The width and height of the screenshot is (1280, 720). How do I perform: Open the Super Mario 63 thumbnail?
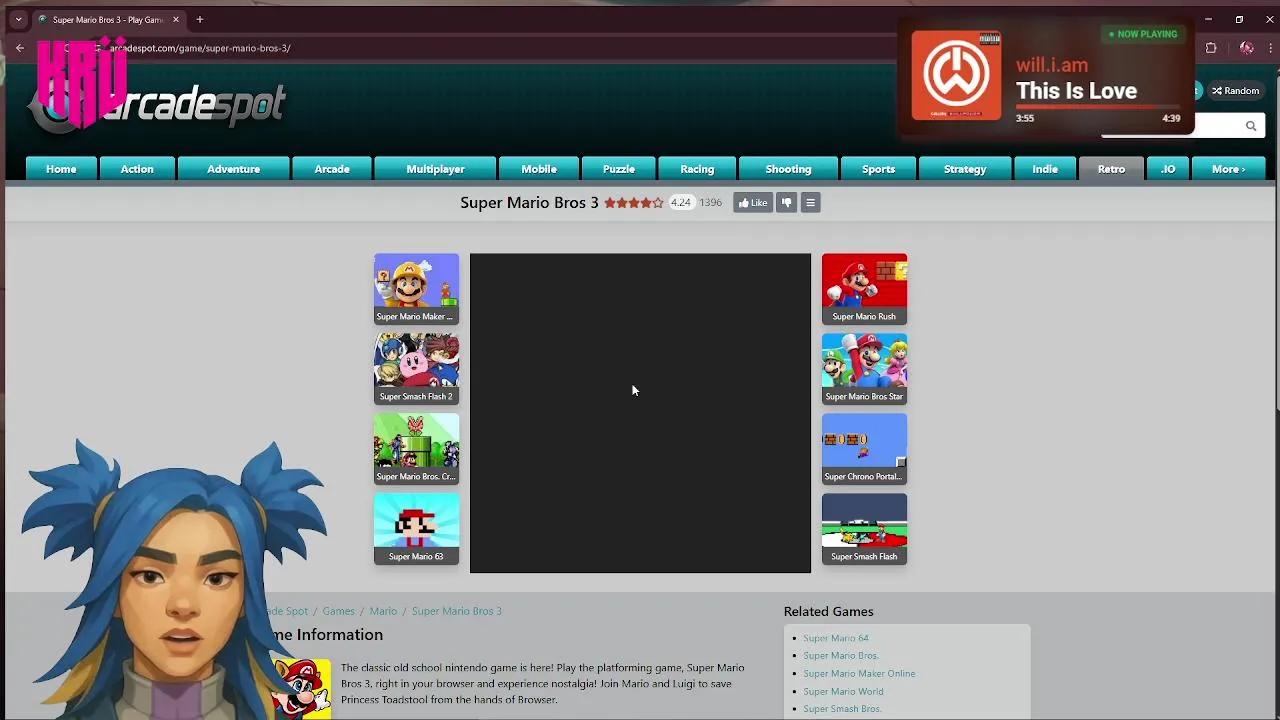point(416,529)
